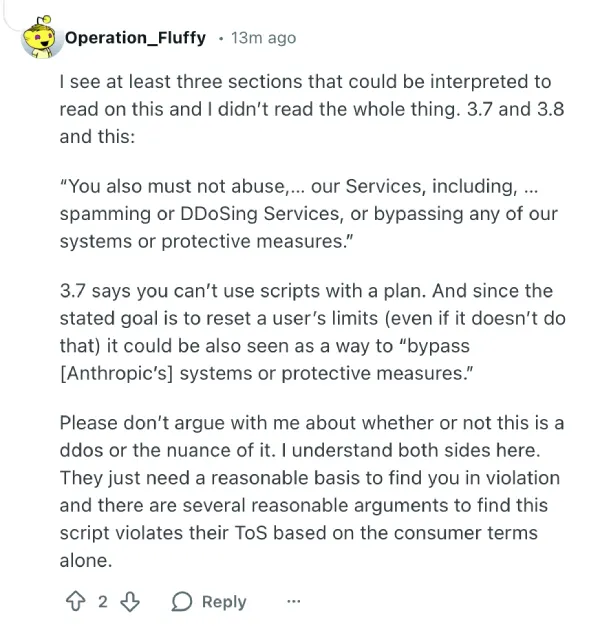Open the three-dot more options menu

[x=293, y=602]
